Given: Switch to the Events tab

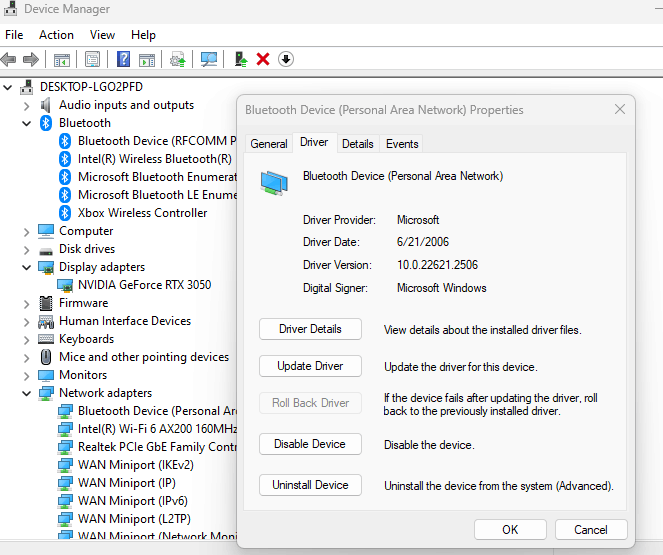Looking at the screenshot, I should [402, 144].
